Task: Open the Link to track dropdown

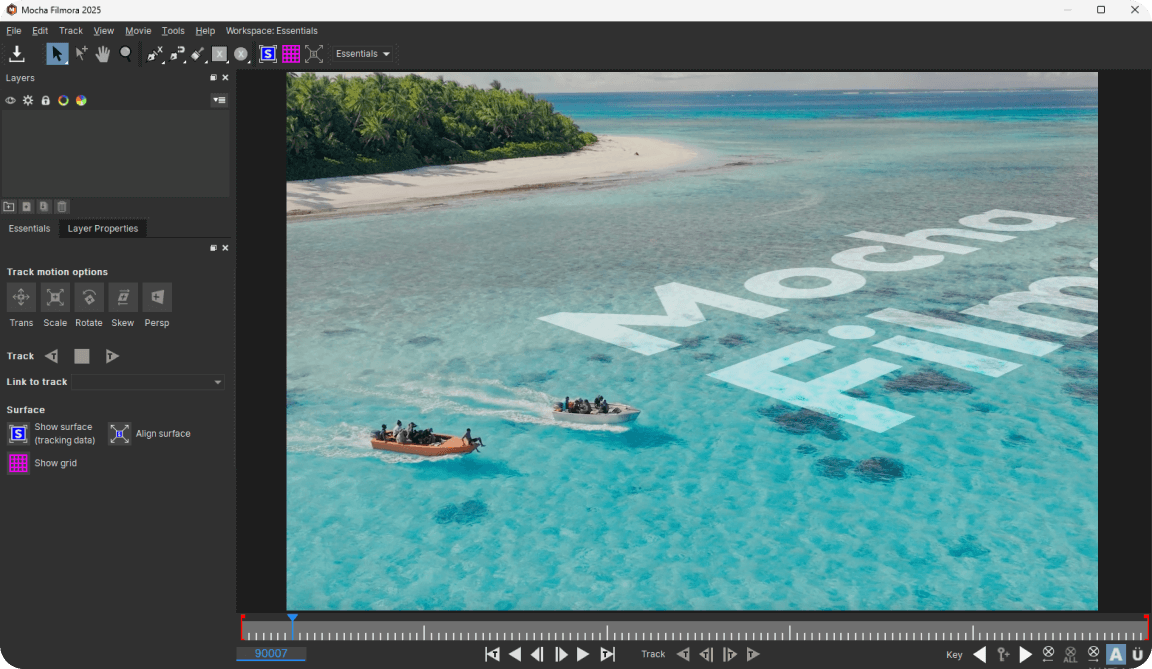Action: [148, 382]
